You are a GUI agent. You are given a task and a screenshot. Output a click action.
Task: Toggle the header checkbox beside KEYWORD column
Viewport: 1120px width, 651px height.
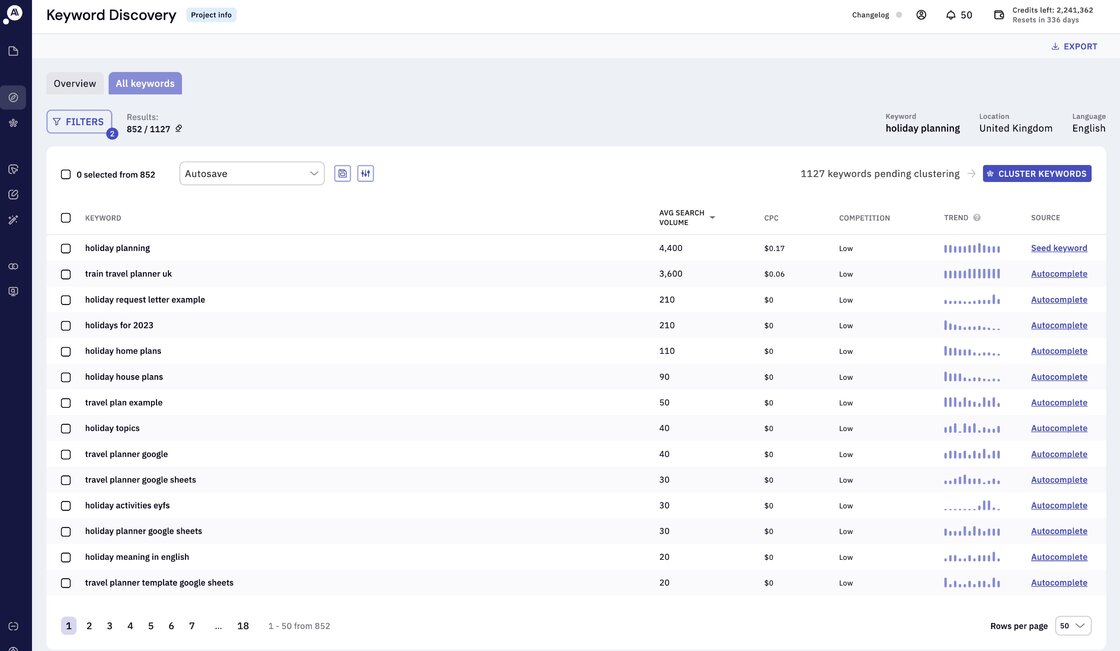pos(66,218)
